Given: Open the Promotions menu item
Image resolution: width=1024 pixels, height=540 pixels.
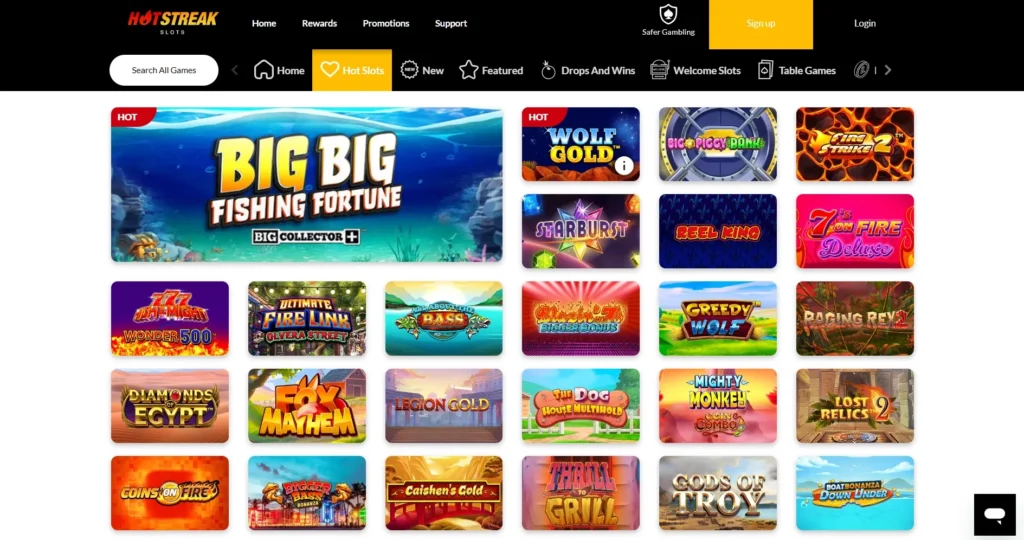Looking at the screenshot, I should 386,23.
